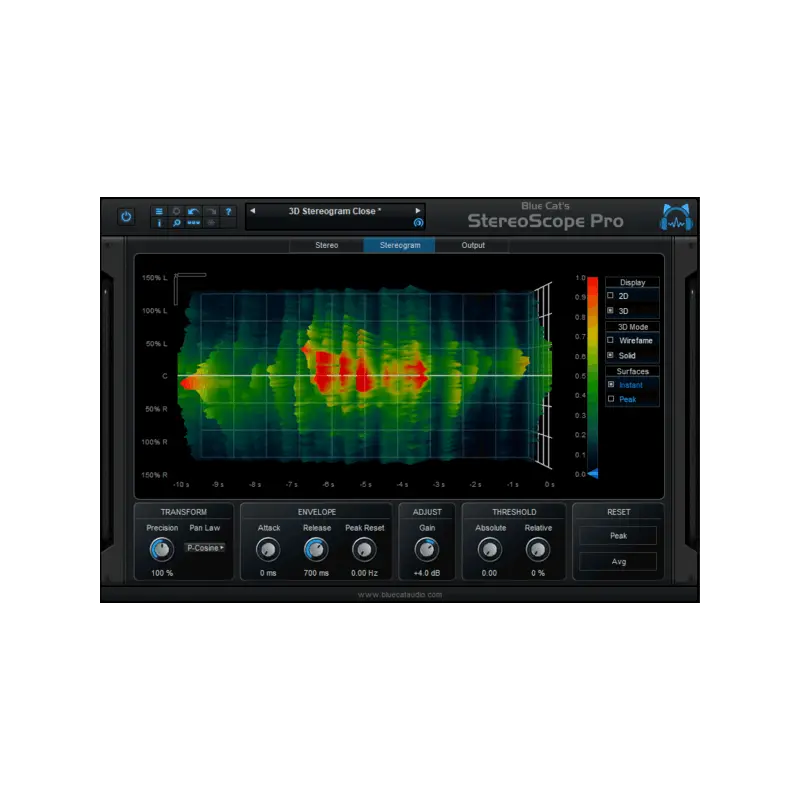800x800 pixels.
Task: Click the Absolute value '0.00'
Action: tap(489, 573)
